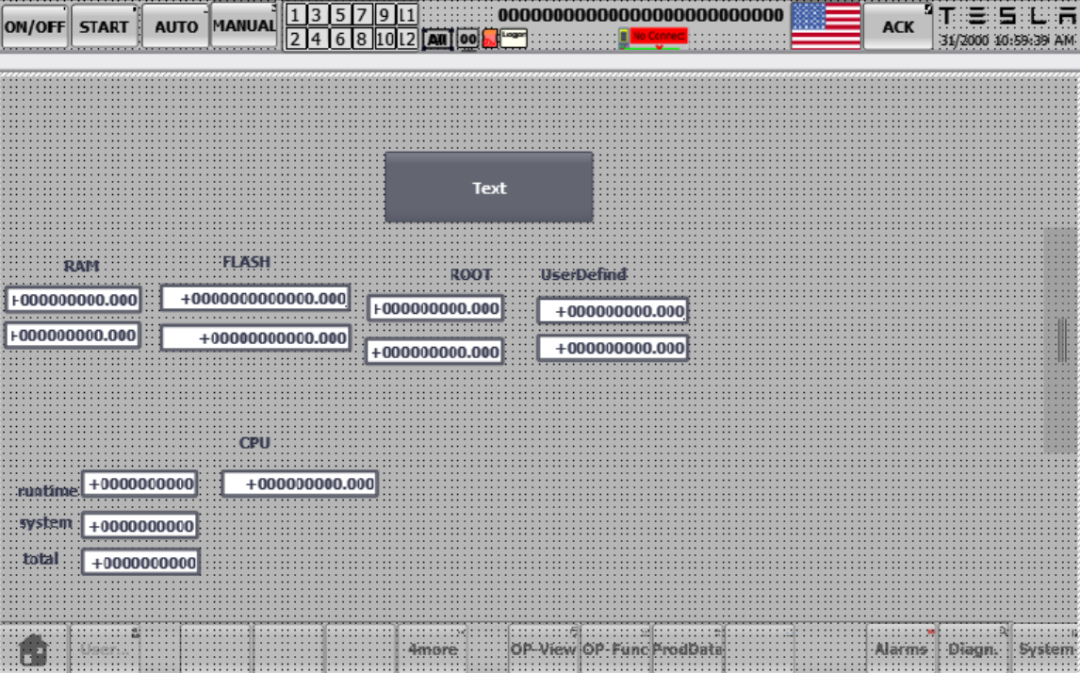
Task: Switch to MANUAL mode
Action: pos(244,25)
